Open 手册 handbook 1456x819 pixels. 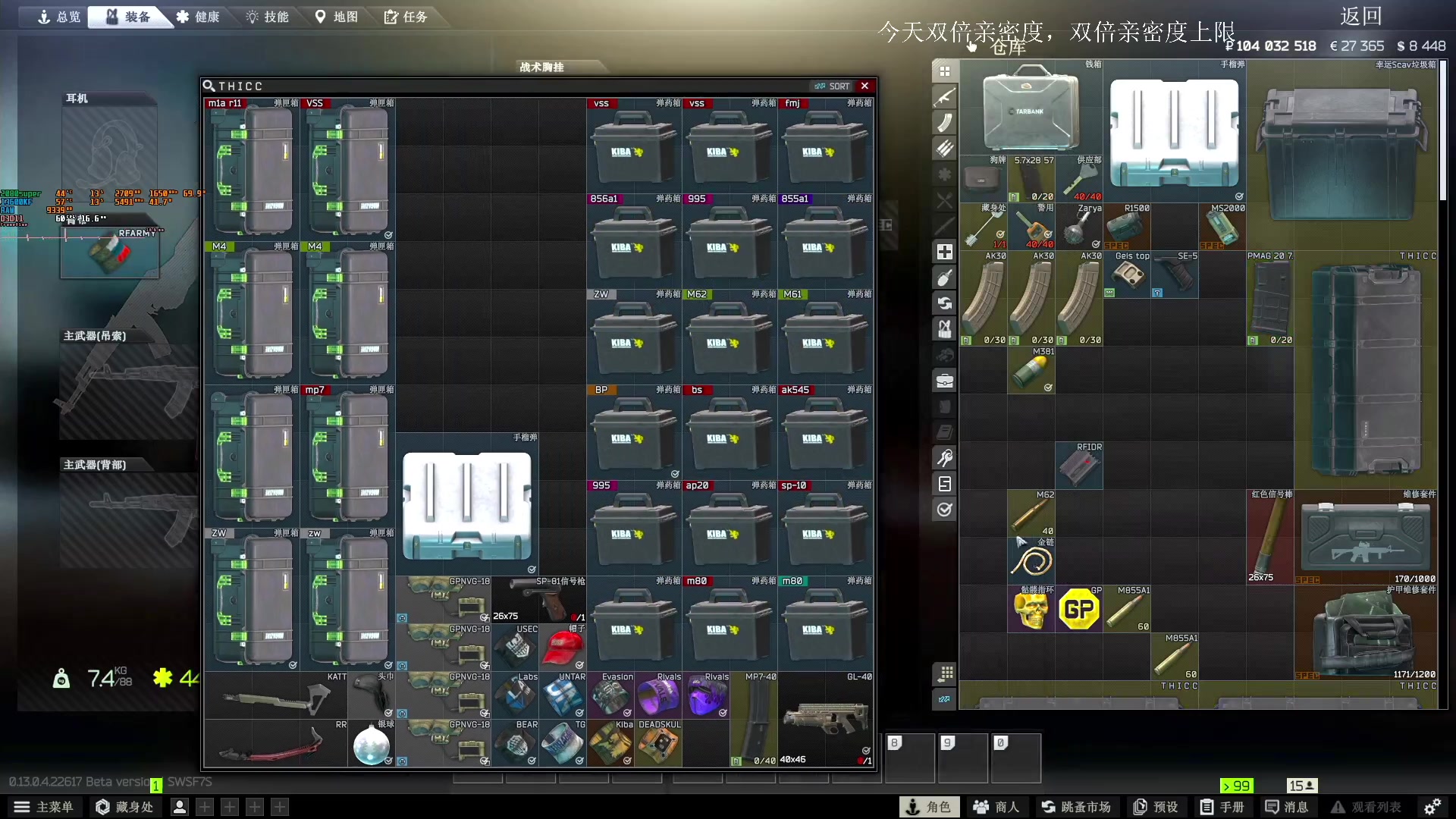1222,807
